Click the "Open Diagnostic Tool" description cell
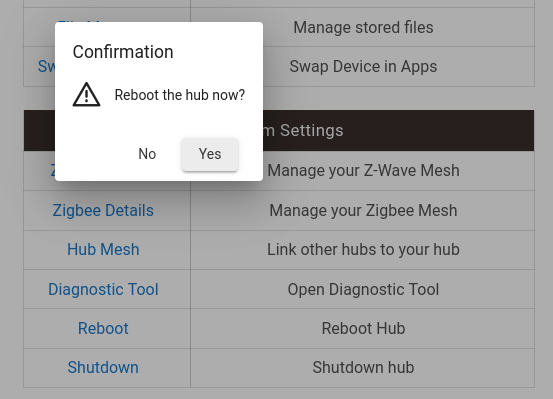The width and height of the screenshot is (553, 399). coord(363,289)
